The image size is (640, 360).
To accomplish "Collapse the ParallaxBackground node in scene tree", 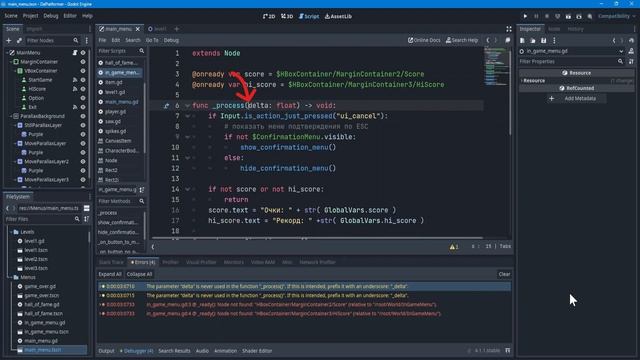I will [11, 116].
